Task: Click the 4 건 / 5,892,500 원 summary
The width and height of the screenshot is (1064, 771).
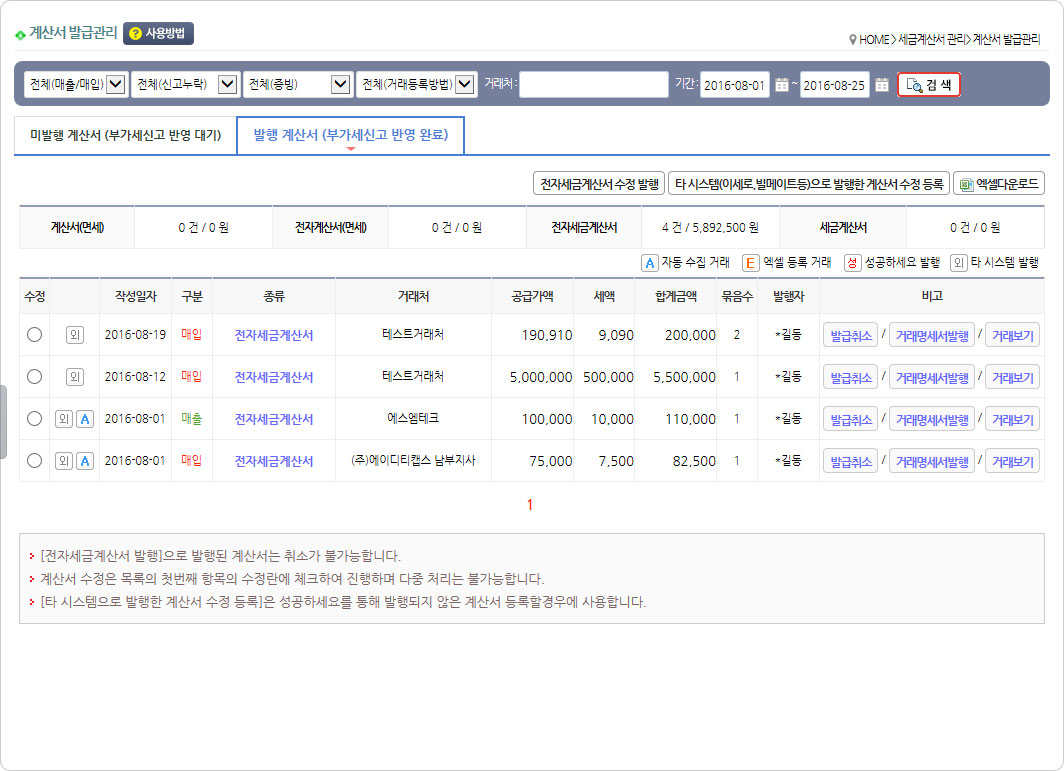Action: click(x=710, y=227)
